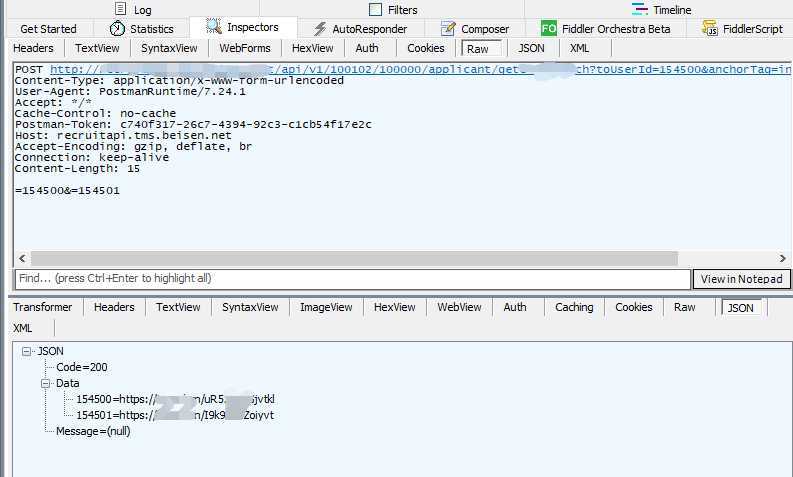This screenshot has height=477, width=793.
Task: Select the Message=(null) tree item
Action: 93,431
